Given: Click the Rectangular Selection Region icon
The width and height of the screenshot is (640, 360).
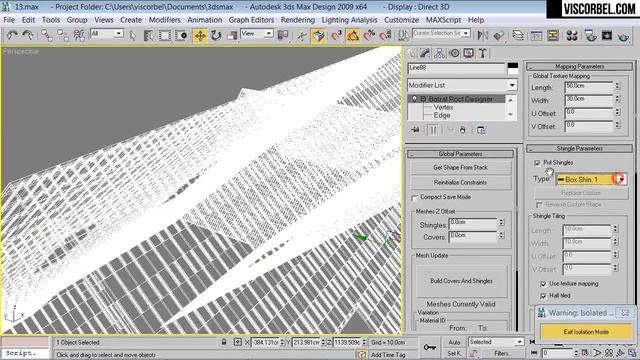Looking at the screenshot, I should coord(165,36).
